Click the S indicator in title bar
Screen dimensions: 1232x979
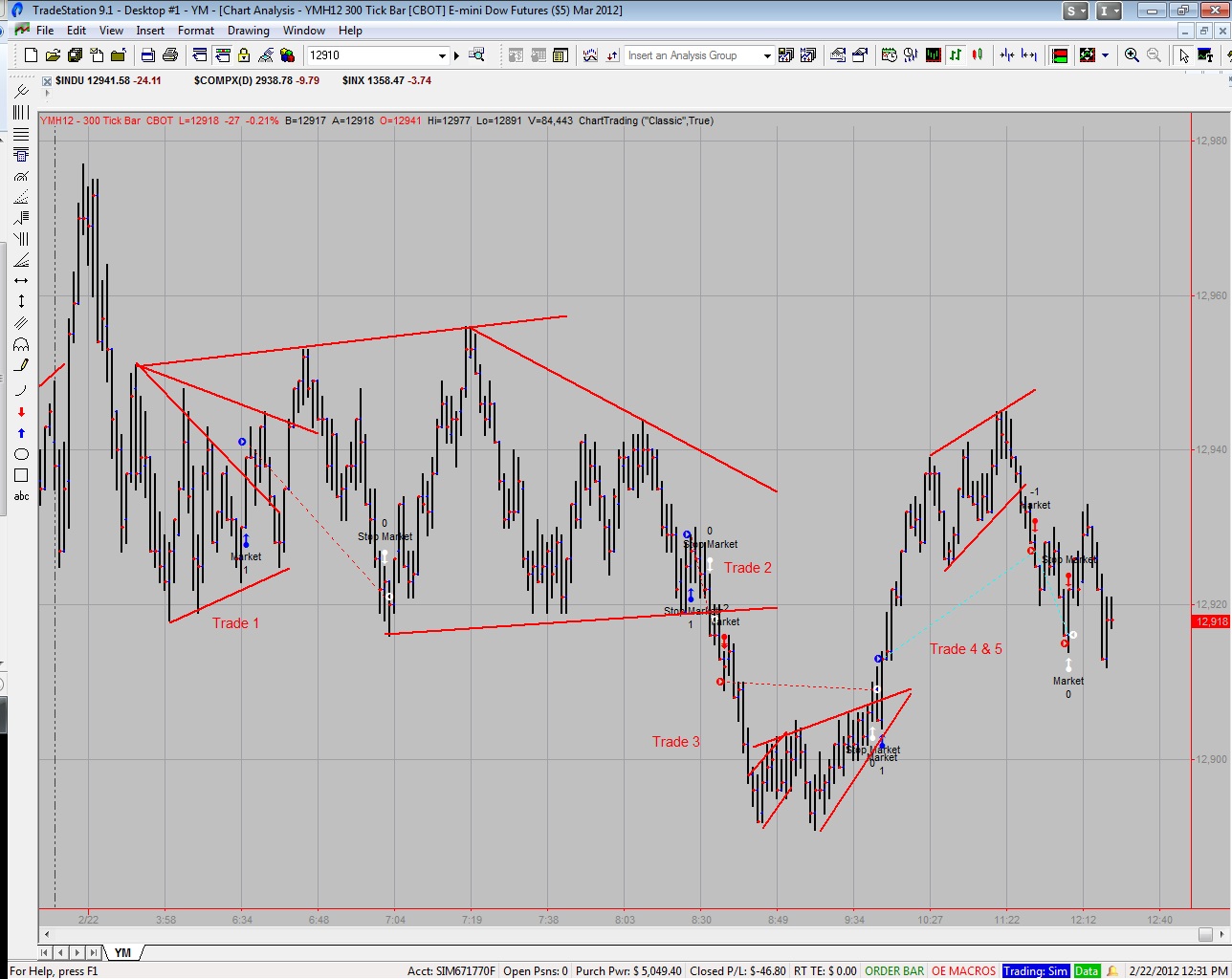1076,11
